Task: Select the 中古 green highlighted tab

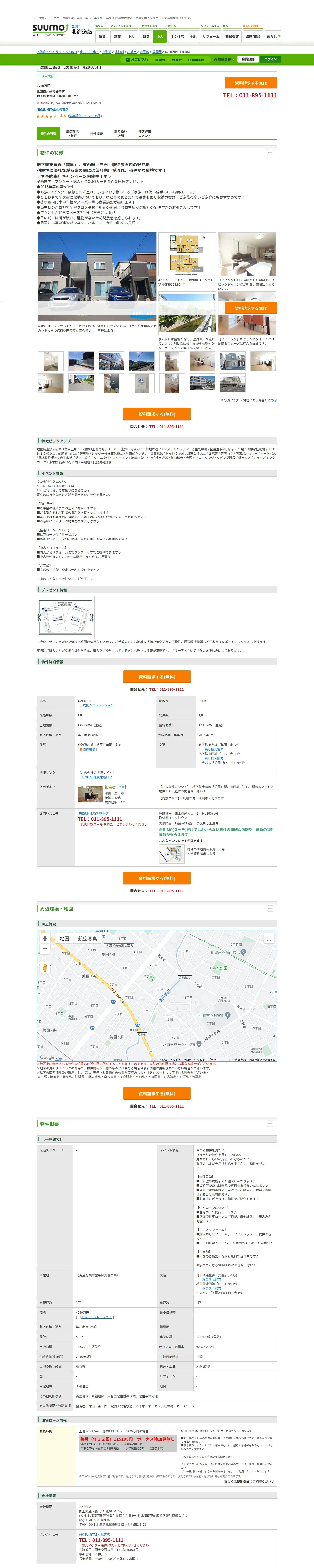Action: [160, 37]
